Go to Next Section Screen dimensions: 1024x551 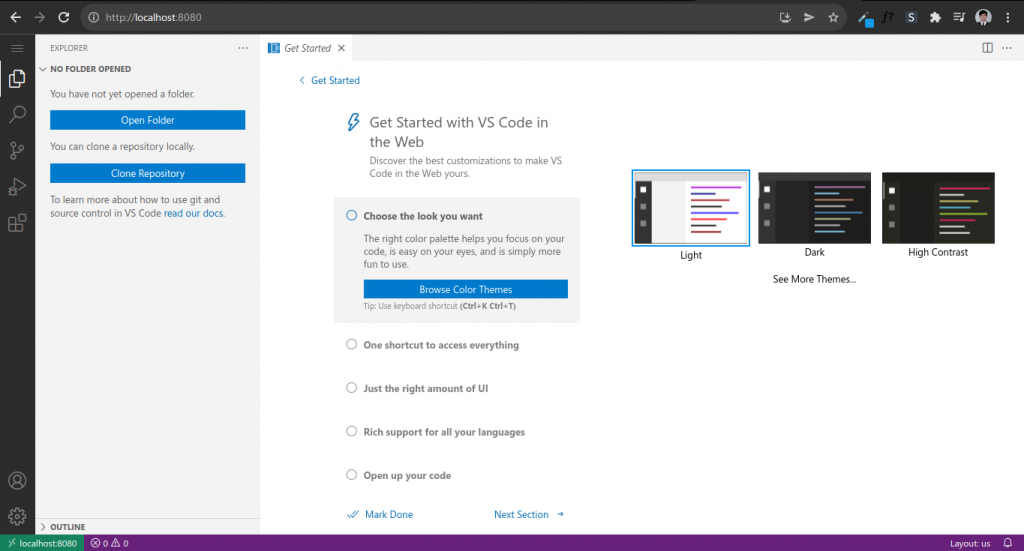coord(529,514)
